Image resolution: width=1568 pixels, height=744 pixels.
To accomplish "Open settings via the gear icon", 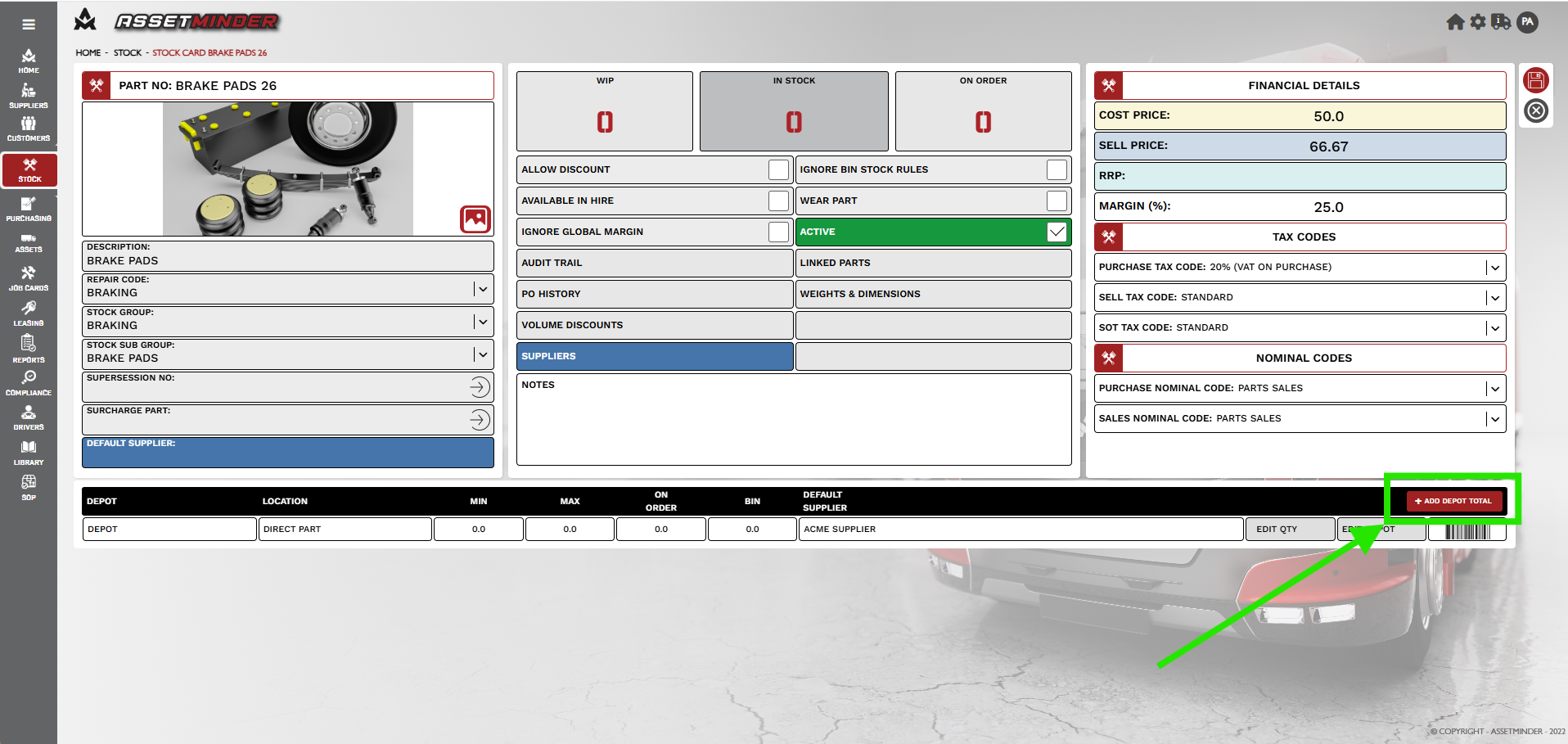I will (x=1478, y=22).
